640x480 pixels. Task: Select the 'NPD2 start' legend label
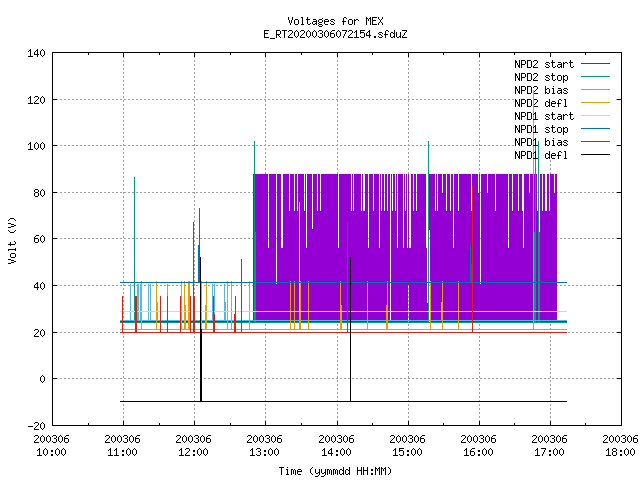pos(544,64)
